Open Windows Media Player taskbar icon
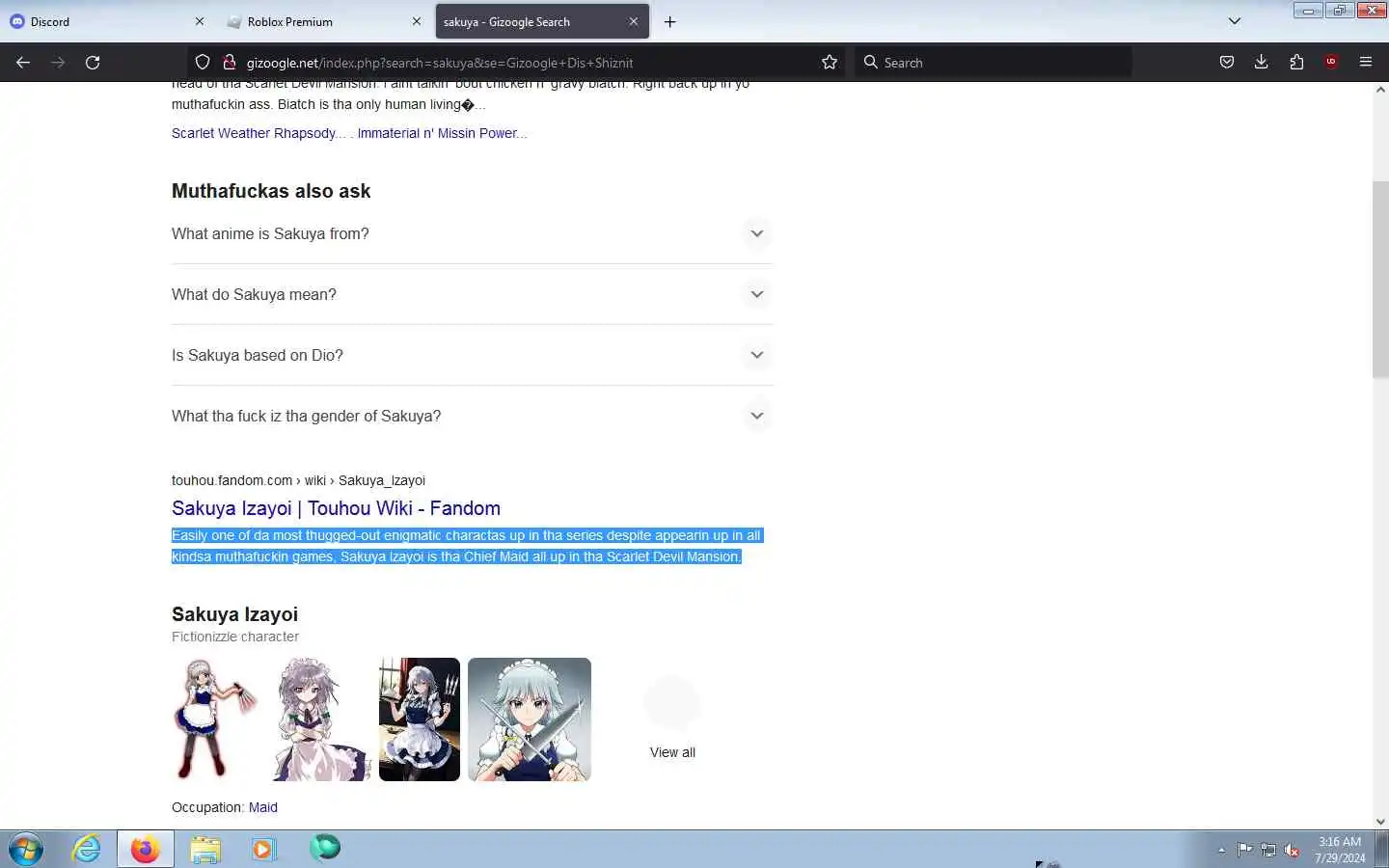The image size is (1389, 868). (x=263, y=850)
